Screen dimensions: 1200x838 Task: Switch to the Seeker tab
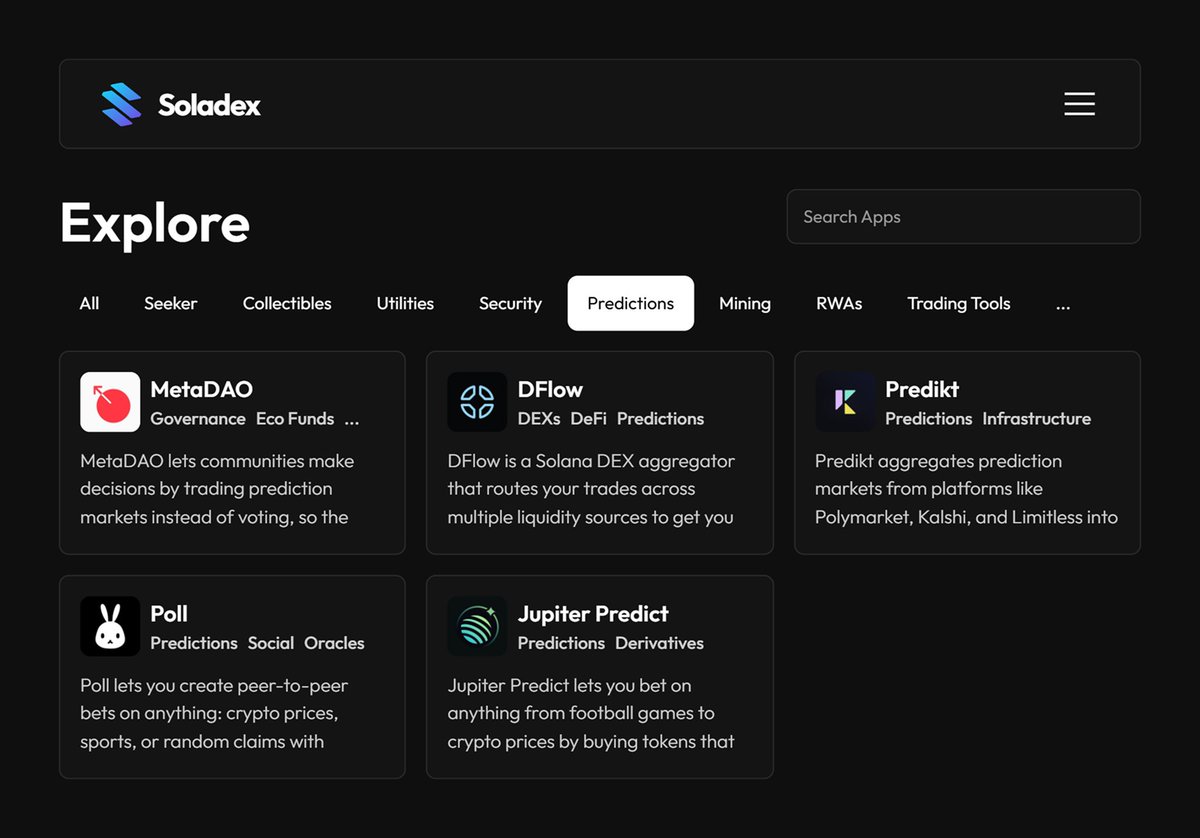click(171, 303)
